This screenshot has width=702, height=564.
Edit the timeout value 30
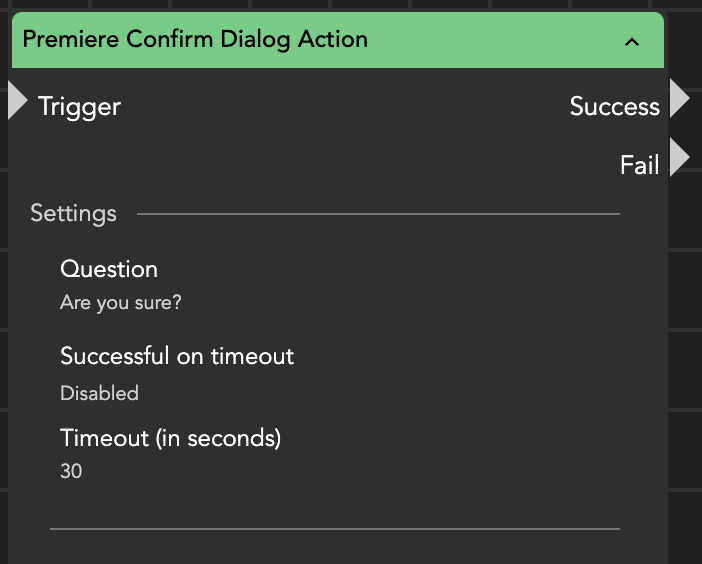coord(71,471)
